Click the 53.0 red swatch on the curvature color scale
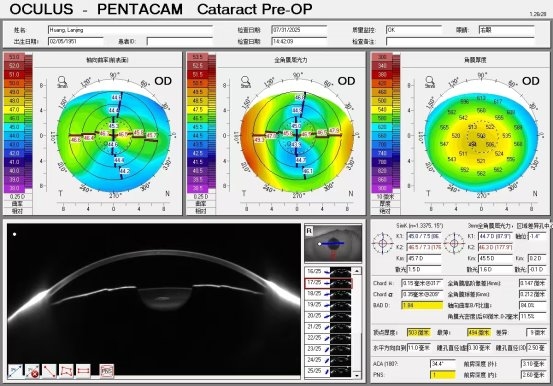This screenshot has height=386, width=553. (x=14, y=57)
